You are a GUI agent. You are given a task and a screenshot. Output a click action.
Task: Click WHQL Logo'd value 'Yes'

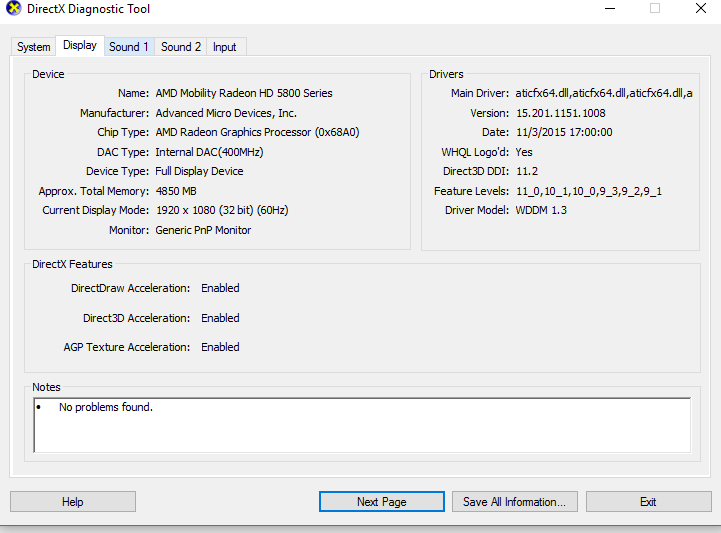[x=524, y=152]
